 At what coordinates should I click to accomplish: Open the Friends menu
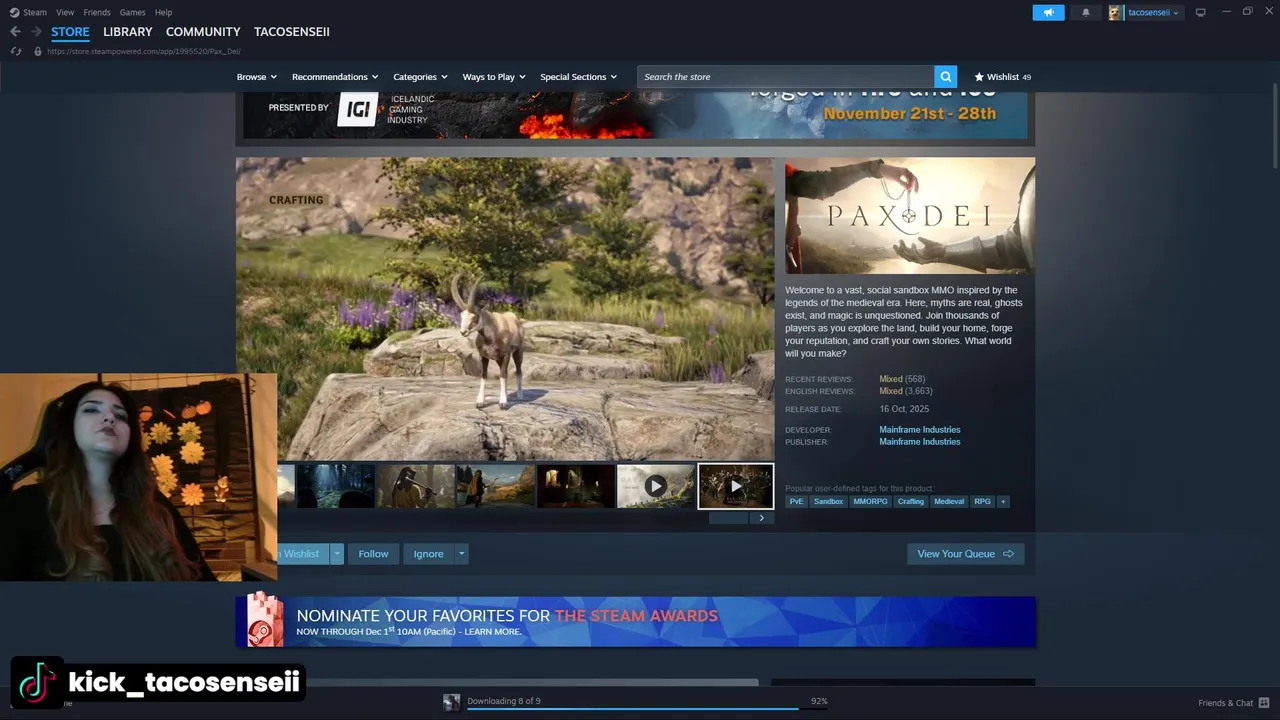click(97, 12)
